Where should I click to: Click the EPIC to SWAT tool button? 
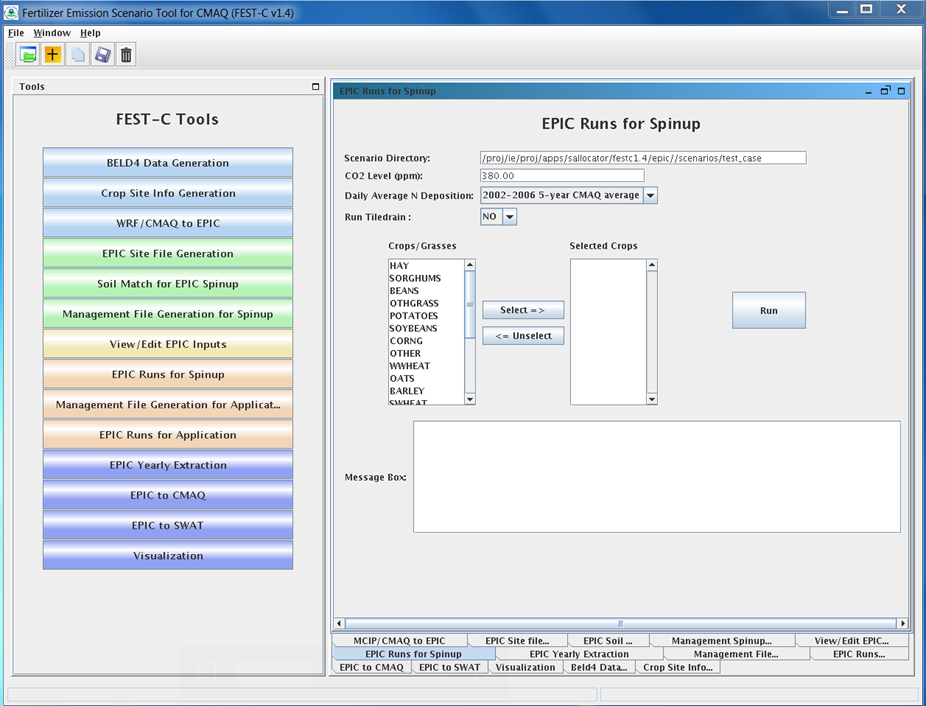168,525
